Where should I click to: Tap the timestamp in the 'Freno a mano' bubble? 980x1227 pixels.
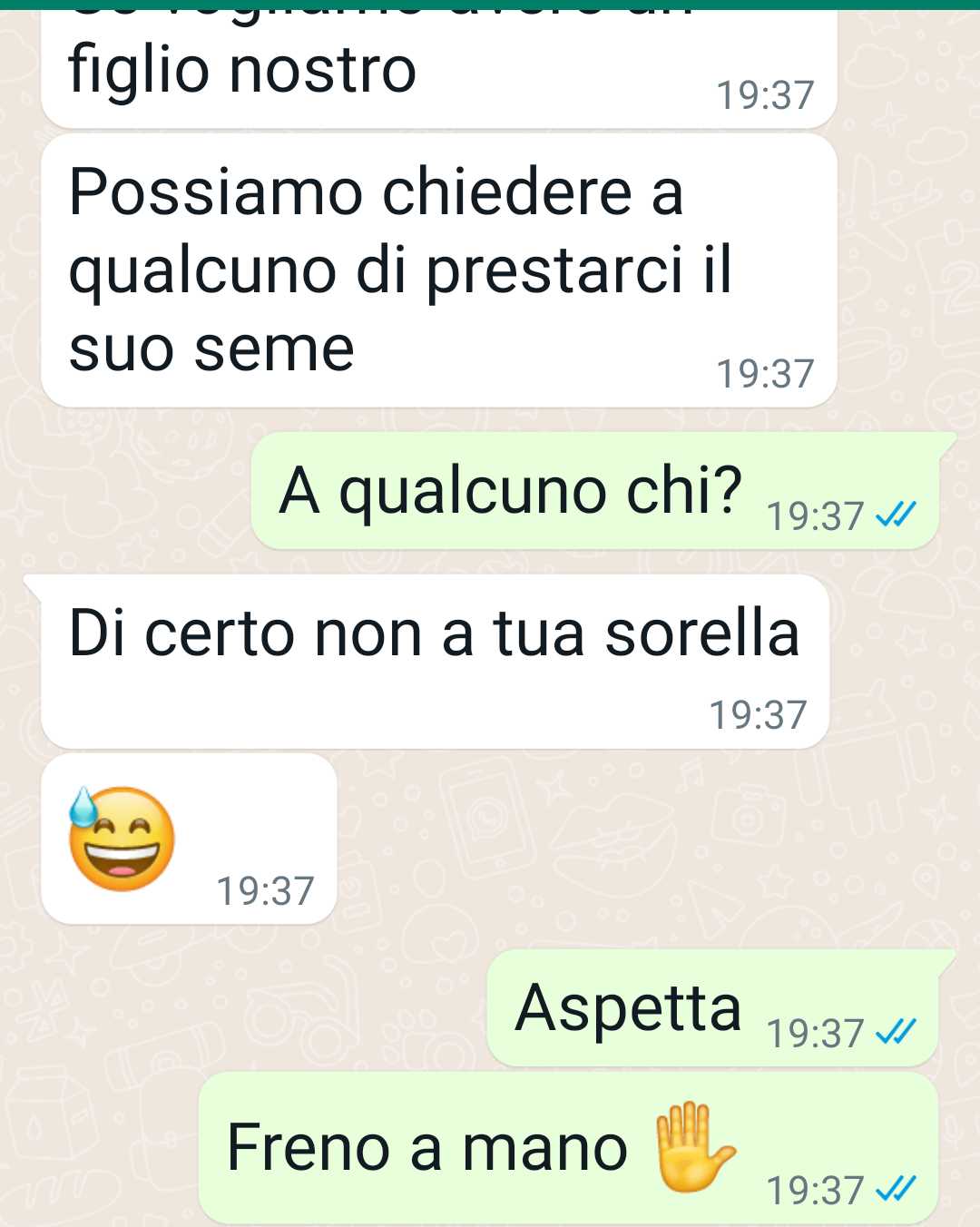coord(815,1190)
